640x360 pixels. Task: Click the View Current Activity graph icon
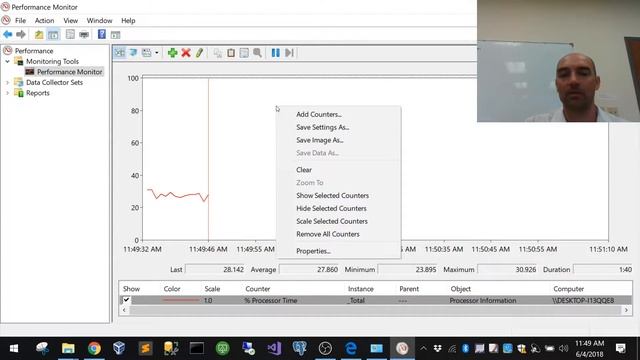tap(120, 53)
